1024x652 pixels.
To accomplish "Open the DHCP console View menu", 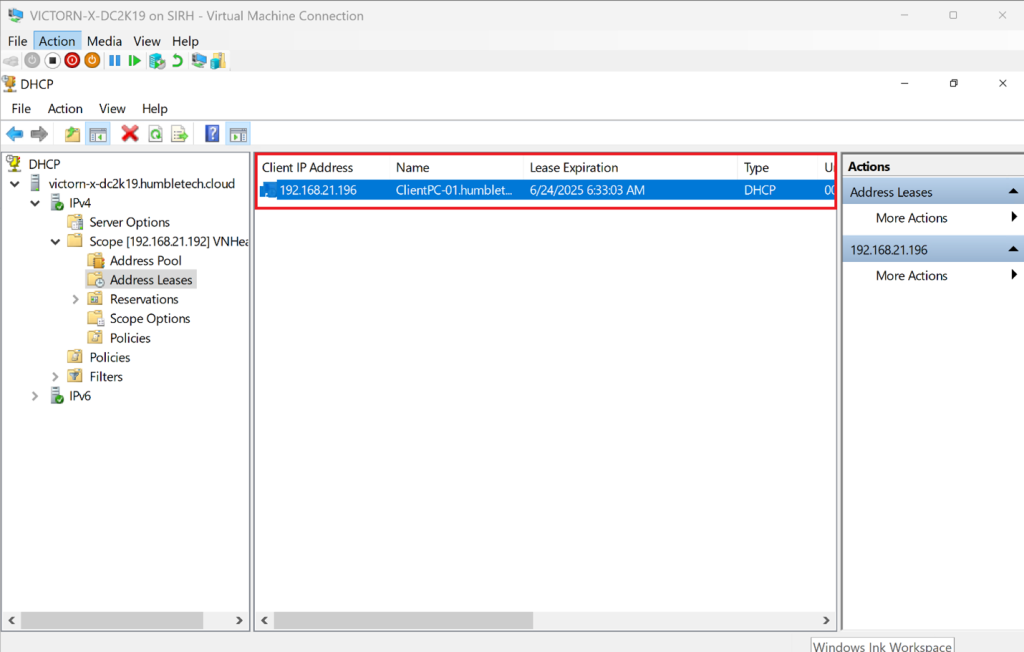I will [x=112, y=108].
